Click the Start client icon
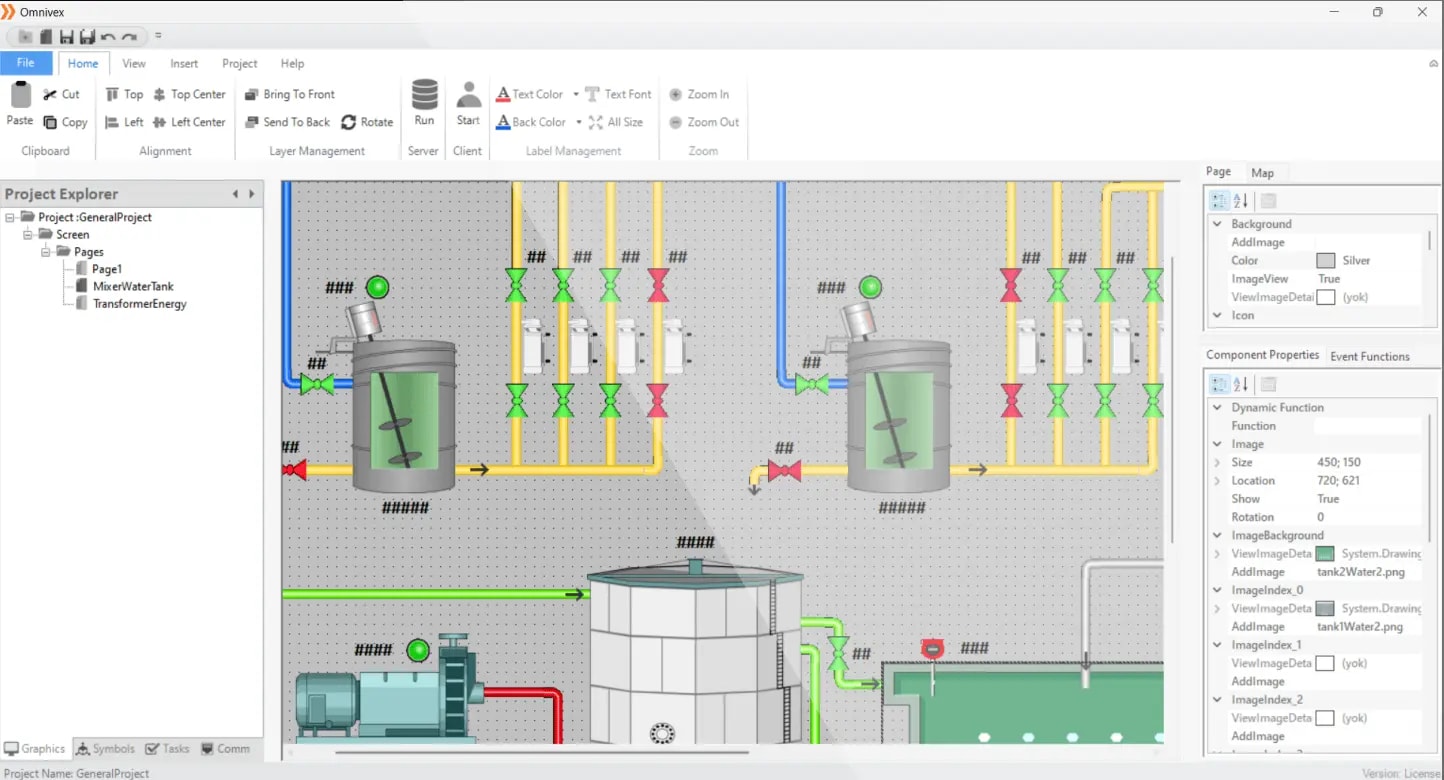This screenshot has width=1444, height=780. pos(468,97)
